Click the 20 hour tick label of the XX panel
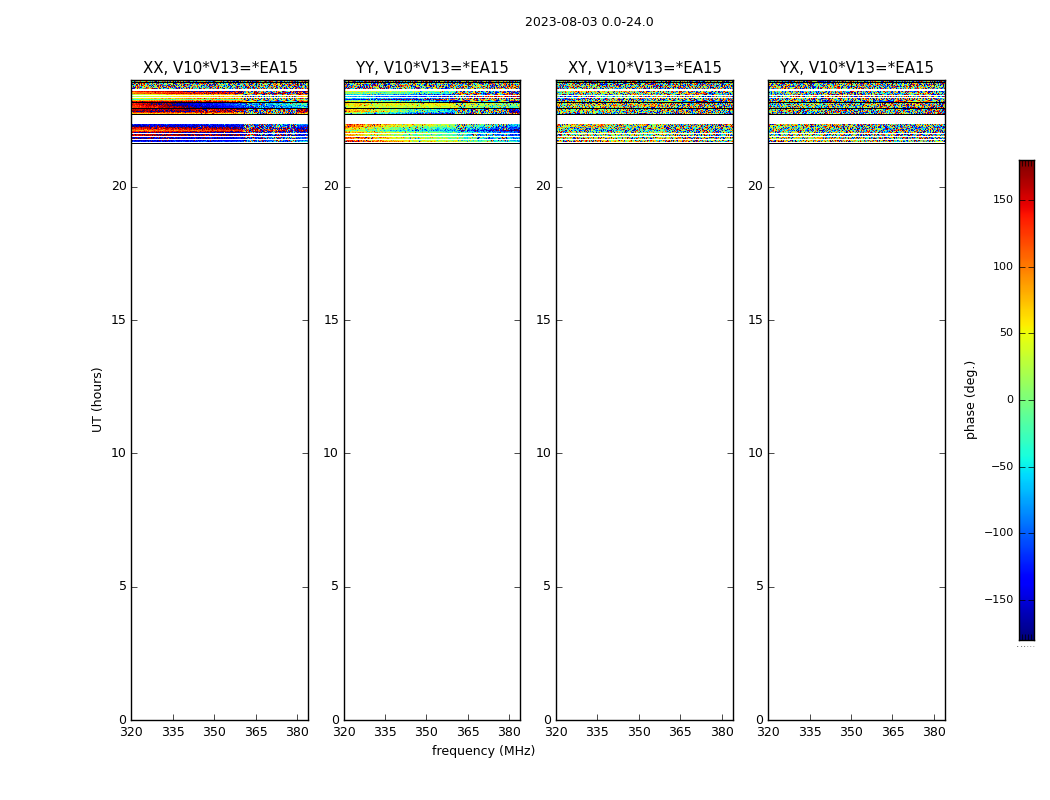The width and height of the screenshot is (1050, 800). point(119,186)
